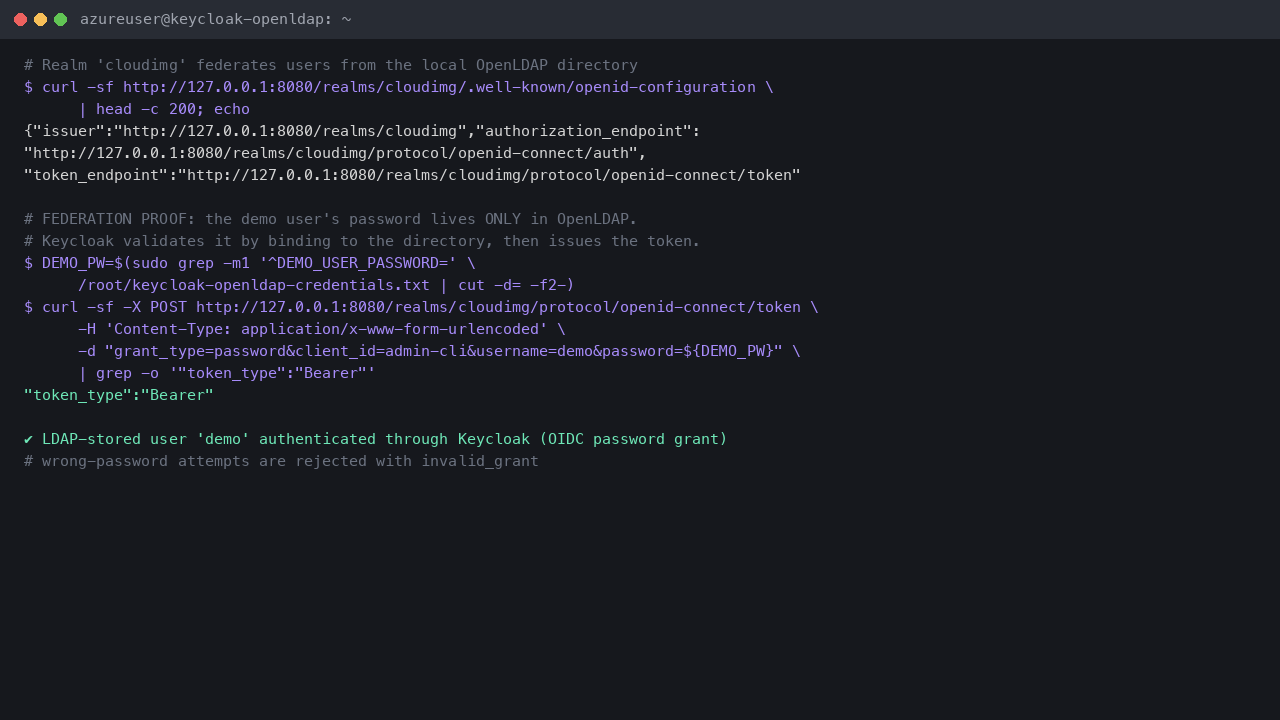
Task: Click the red close window button
Action: [20, 19]
